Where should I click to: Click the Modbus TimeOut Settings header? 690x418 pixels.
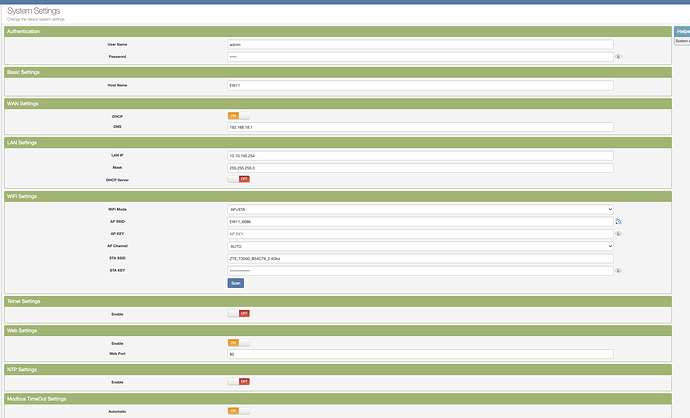(338, 399)
